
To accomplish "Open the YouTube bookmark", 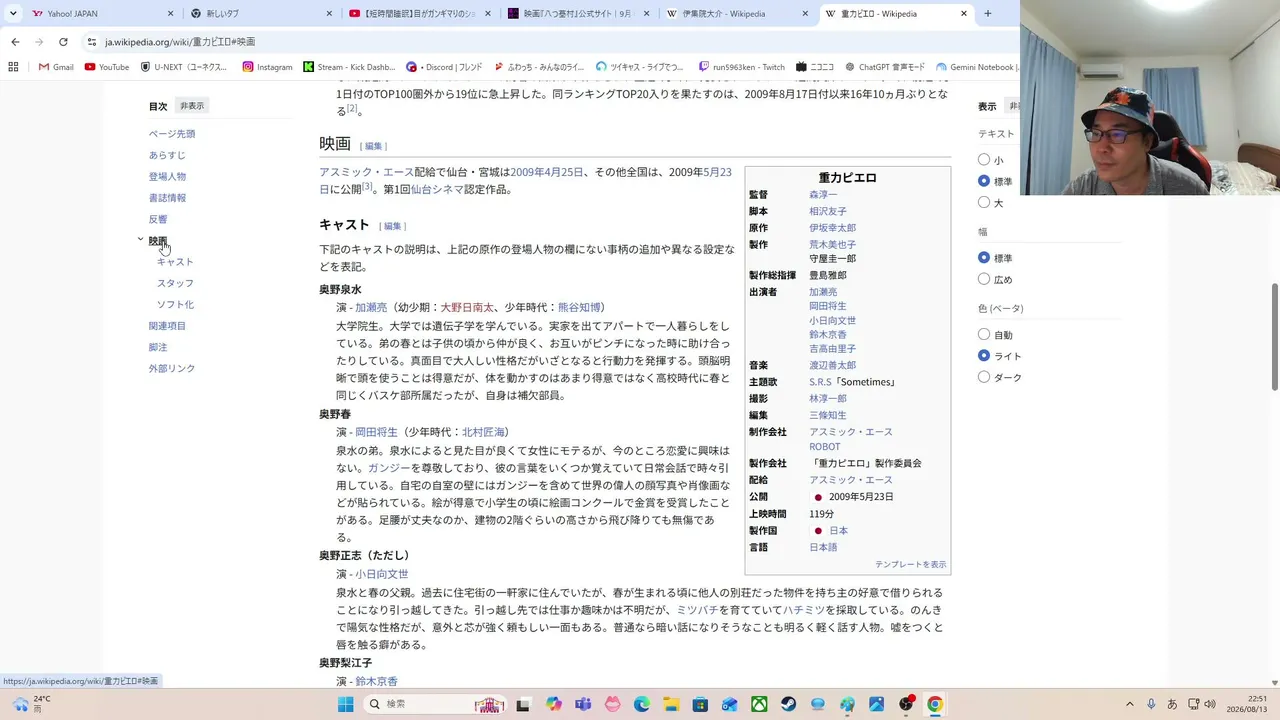I will point(107,67).
